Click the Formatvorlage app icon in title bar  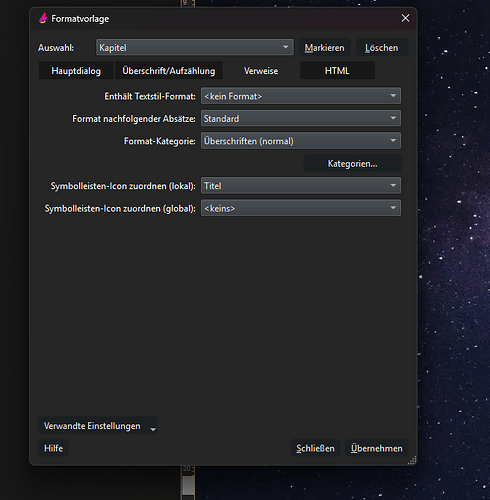pyautogui.click(x=43, y=18)
